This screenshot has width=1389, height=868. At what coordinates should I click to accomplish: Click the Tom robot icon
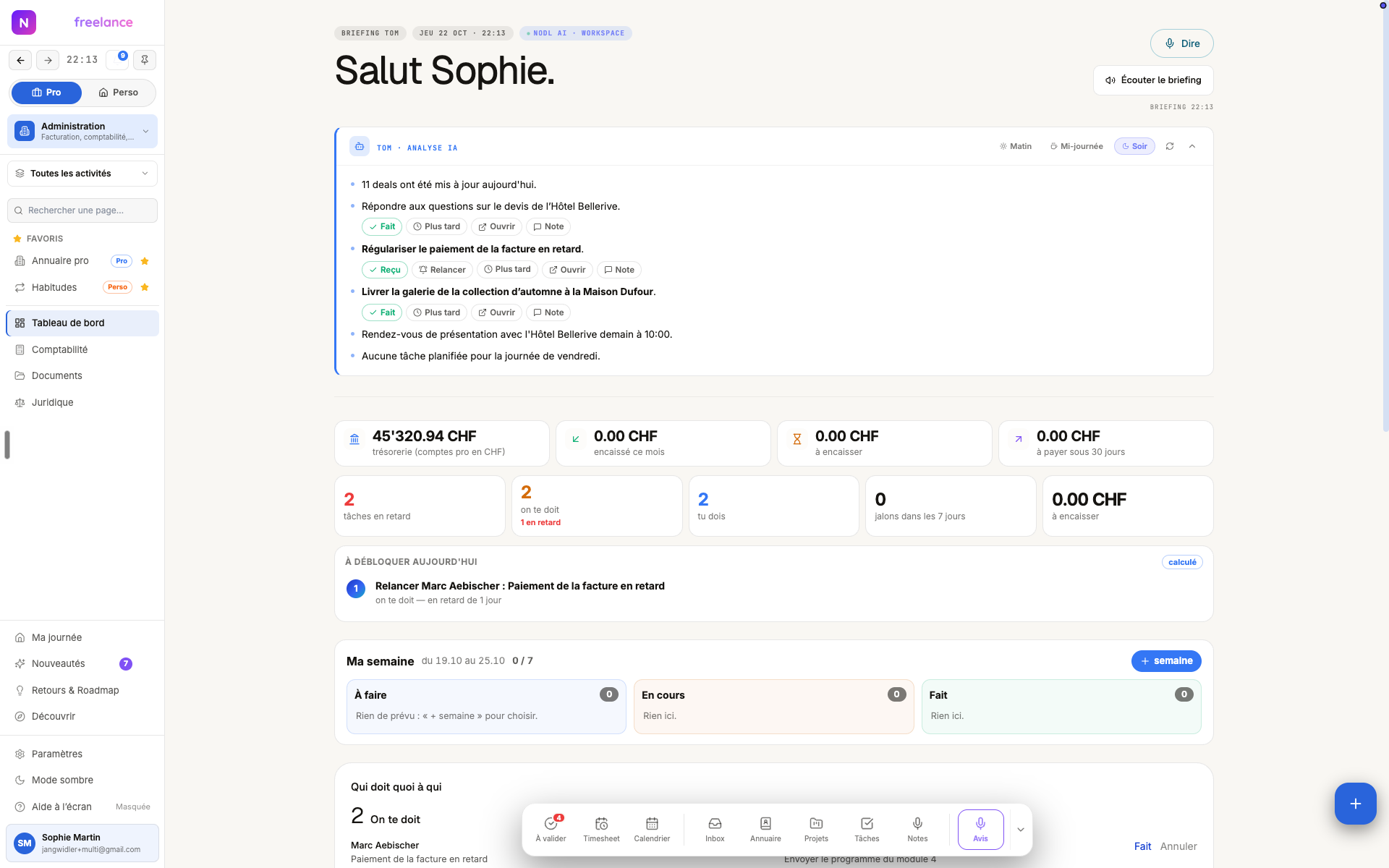(360, 146)
